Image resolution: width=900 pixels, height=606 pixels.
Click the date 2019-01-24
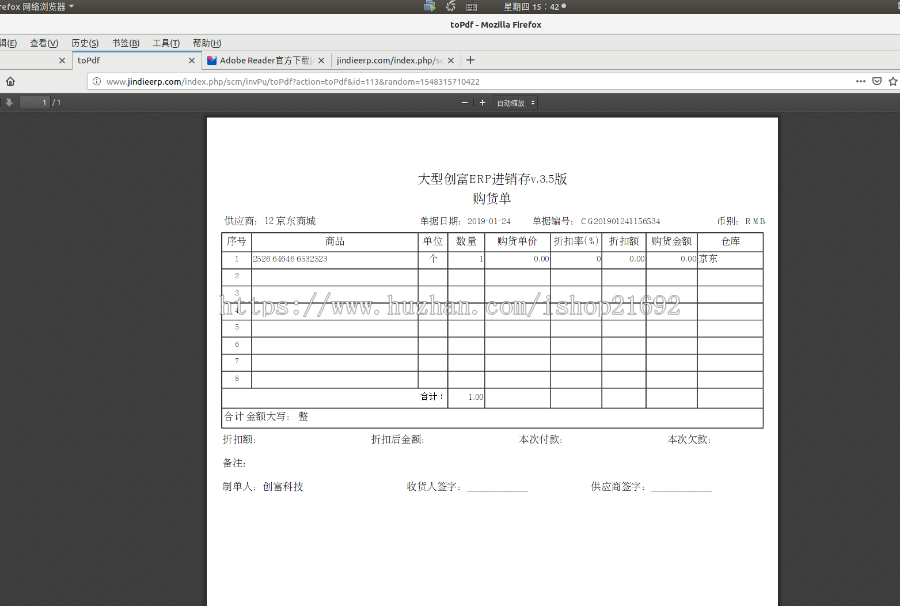click(x=488, y=221)
